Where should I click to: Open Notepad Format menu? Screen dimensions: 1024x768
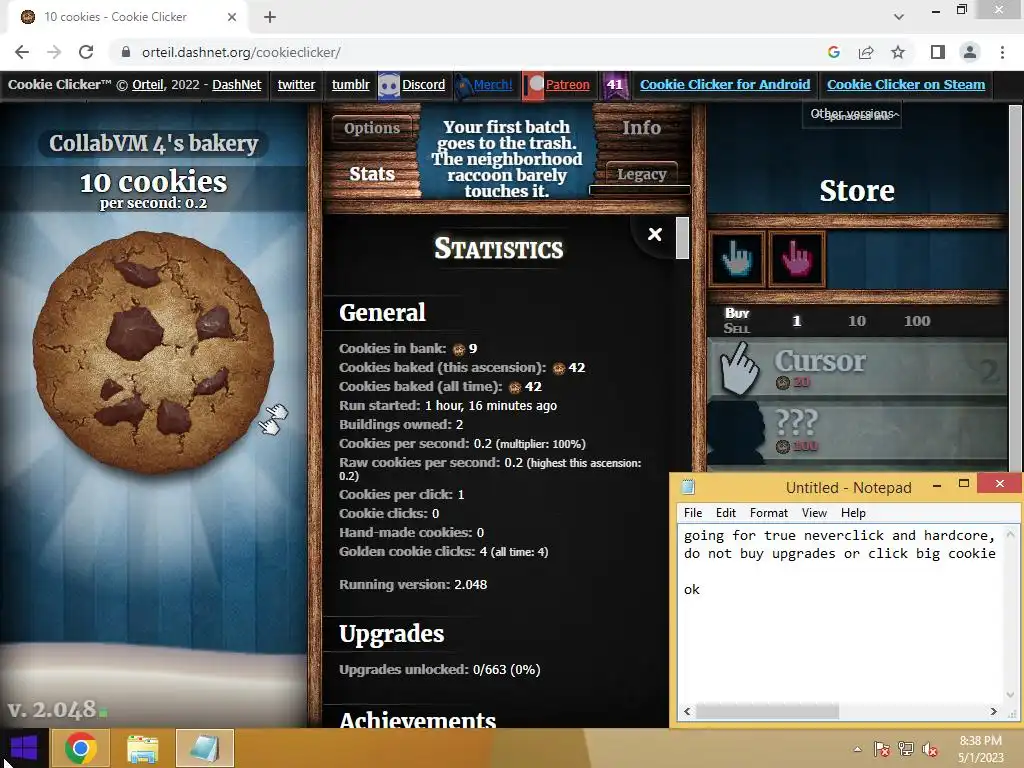[769, 513]
